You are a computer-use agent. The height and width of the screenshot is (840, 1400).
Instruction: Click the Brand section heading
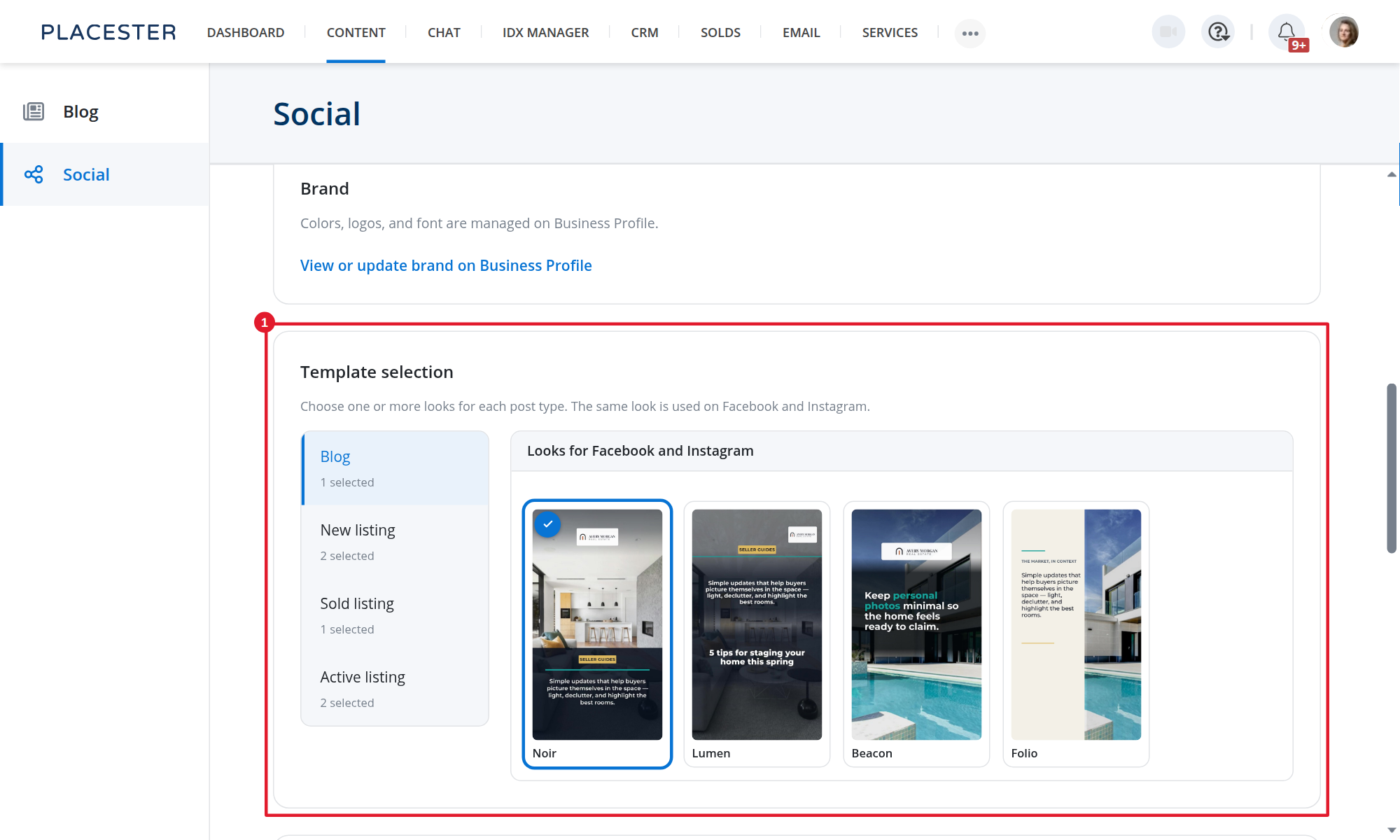point(325,189)
